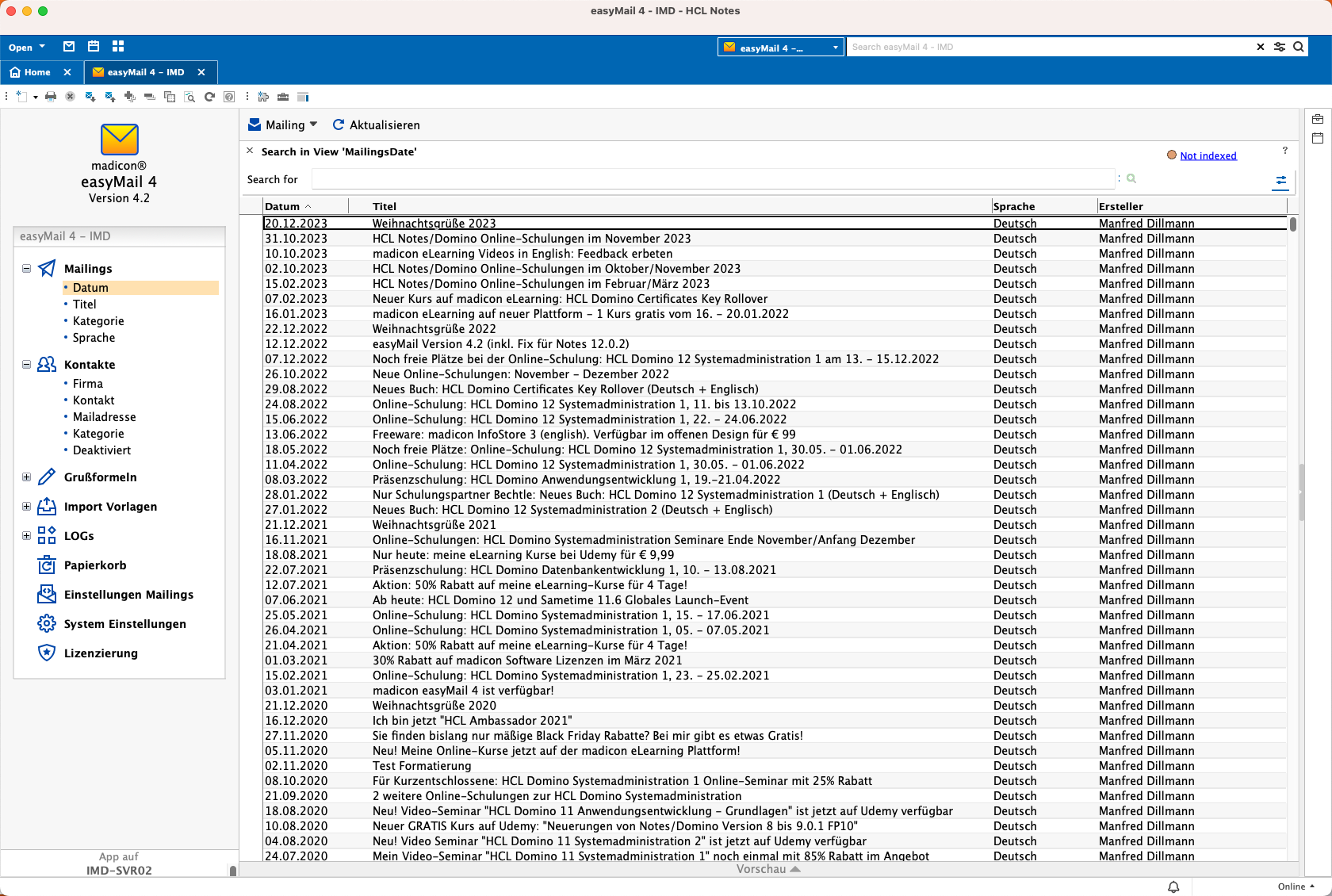Click the Help question mark toolbar icon
Viewport: 1332px width, 896px height.
tap(229, 97)
